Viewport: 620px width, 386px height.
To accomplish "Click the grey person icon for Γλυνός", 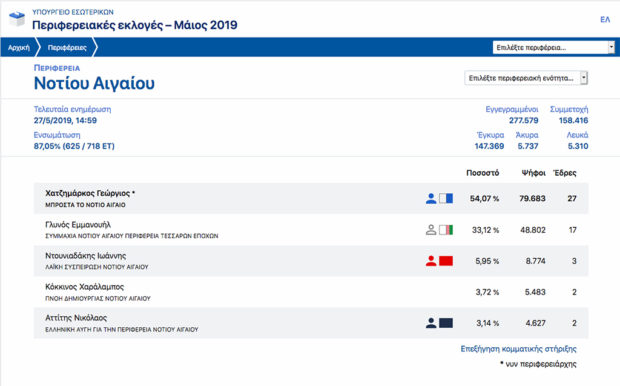I will coord(431,229).
